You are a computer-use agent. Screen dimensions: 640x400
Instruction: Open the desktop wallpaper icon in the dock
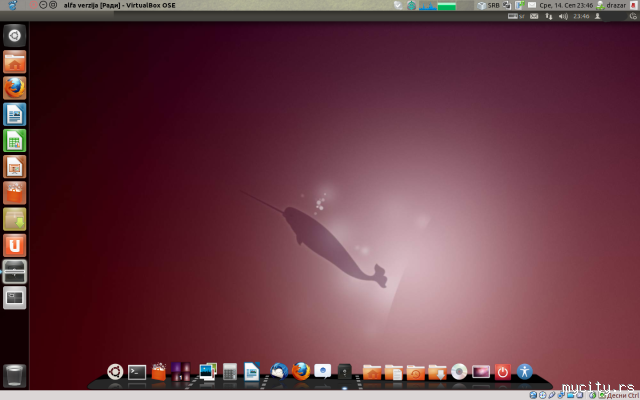(x=481, y=372)
